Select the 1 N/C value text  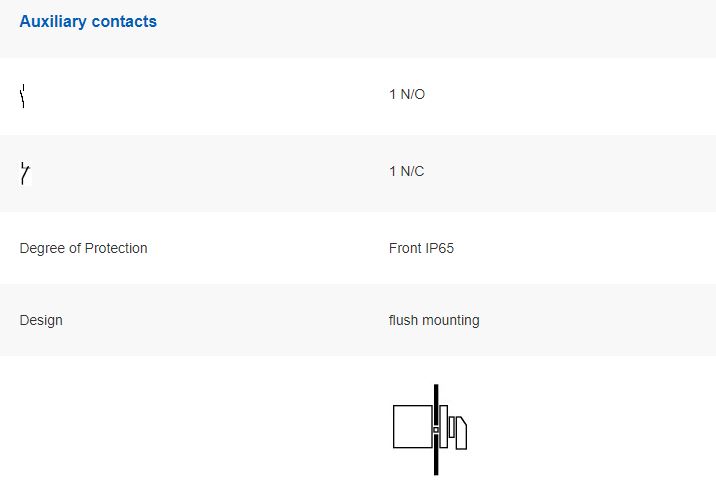[406, 171]
